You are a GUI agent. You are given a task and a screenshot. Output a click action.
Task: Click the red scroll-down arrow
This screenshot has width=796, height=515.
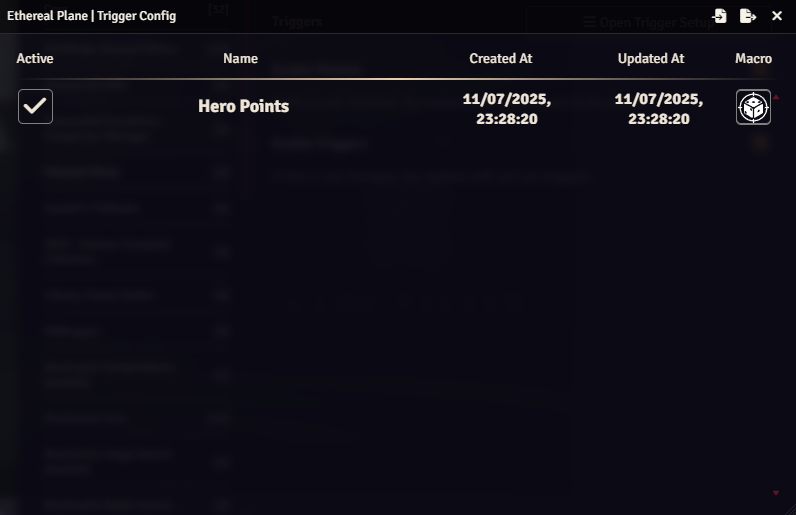point(776,493)
